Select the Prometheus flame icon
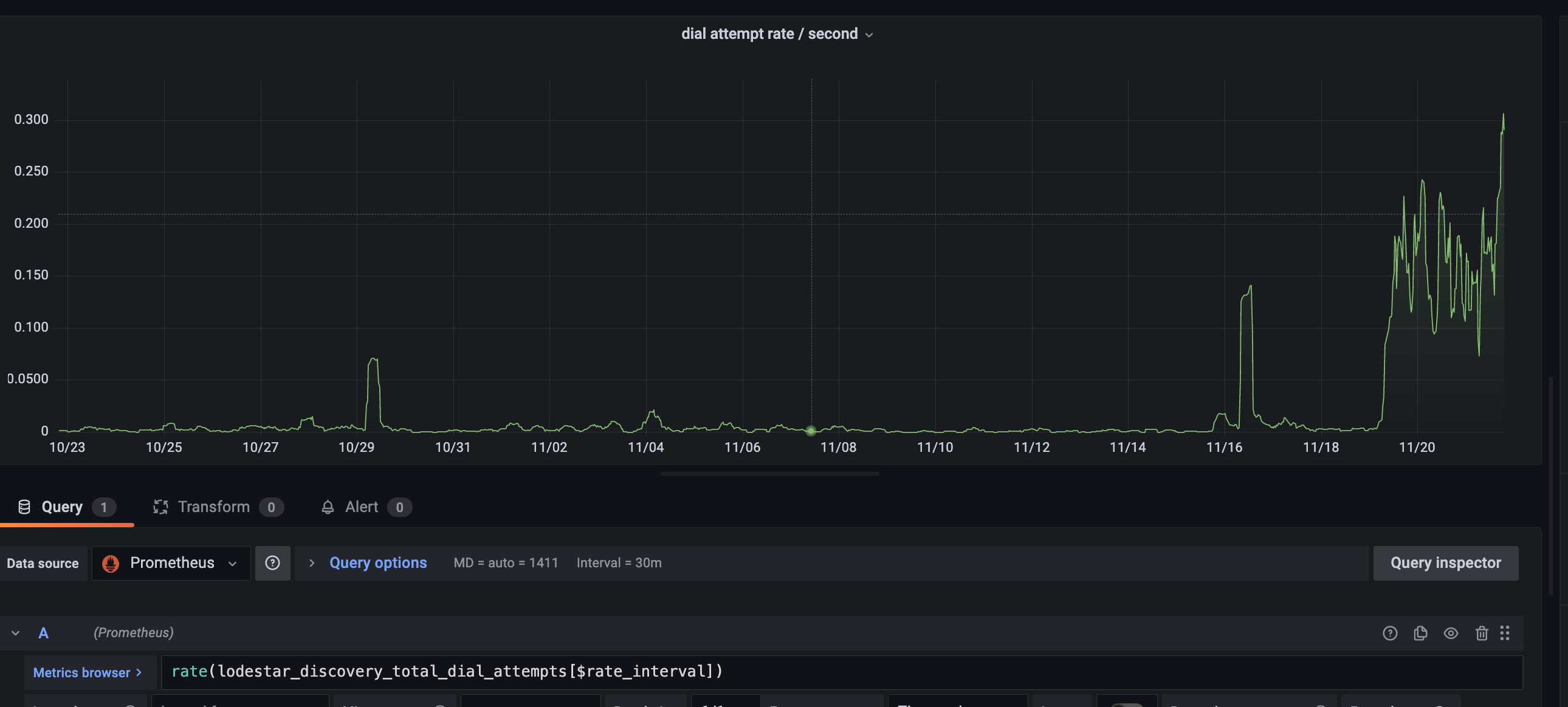This screenshot has width=1568, height=707. point(110,563)
